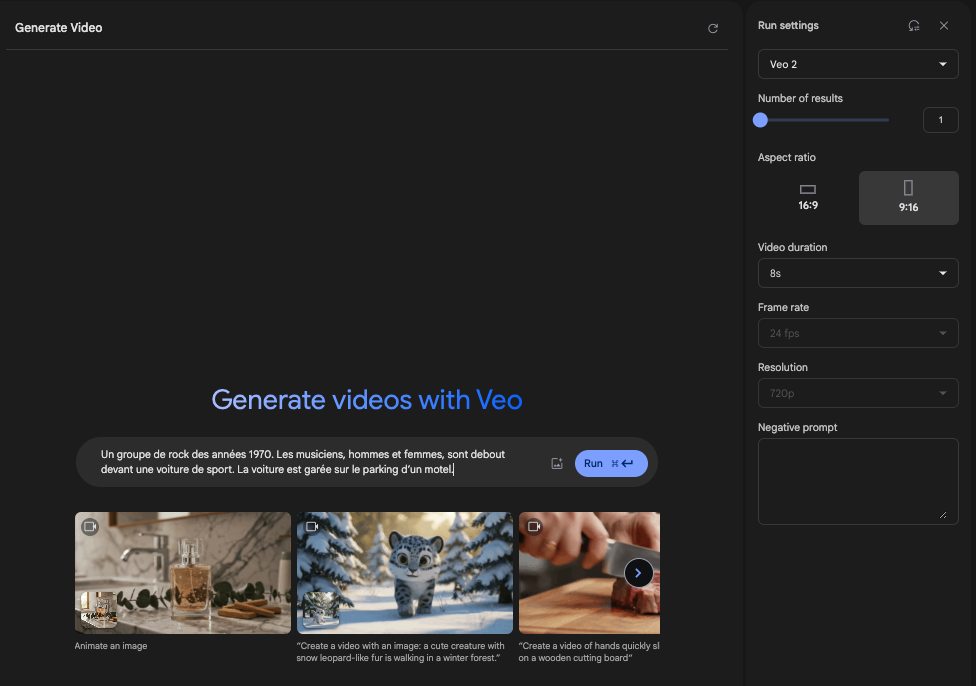Image resolution: width=976 pixels, height=686 pixels.
Task: Select the 16:9 aspect ratio
Action: click(x=808, y=197)
